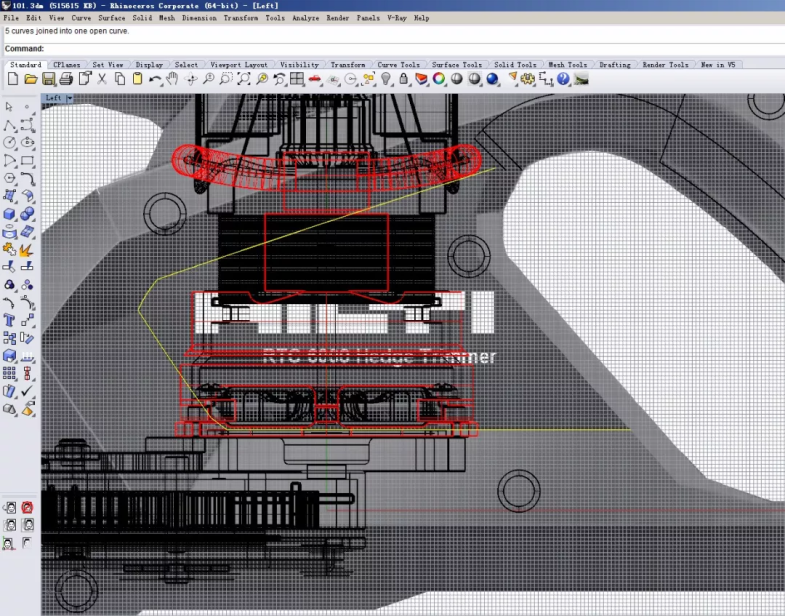
Task: Click the Explode tool icon
Action: pyautogui.click(x=28, y=249)
